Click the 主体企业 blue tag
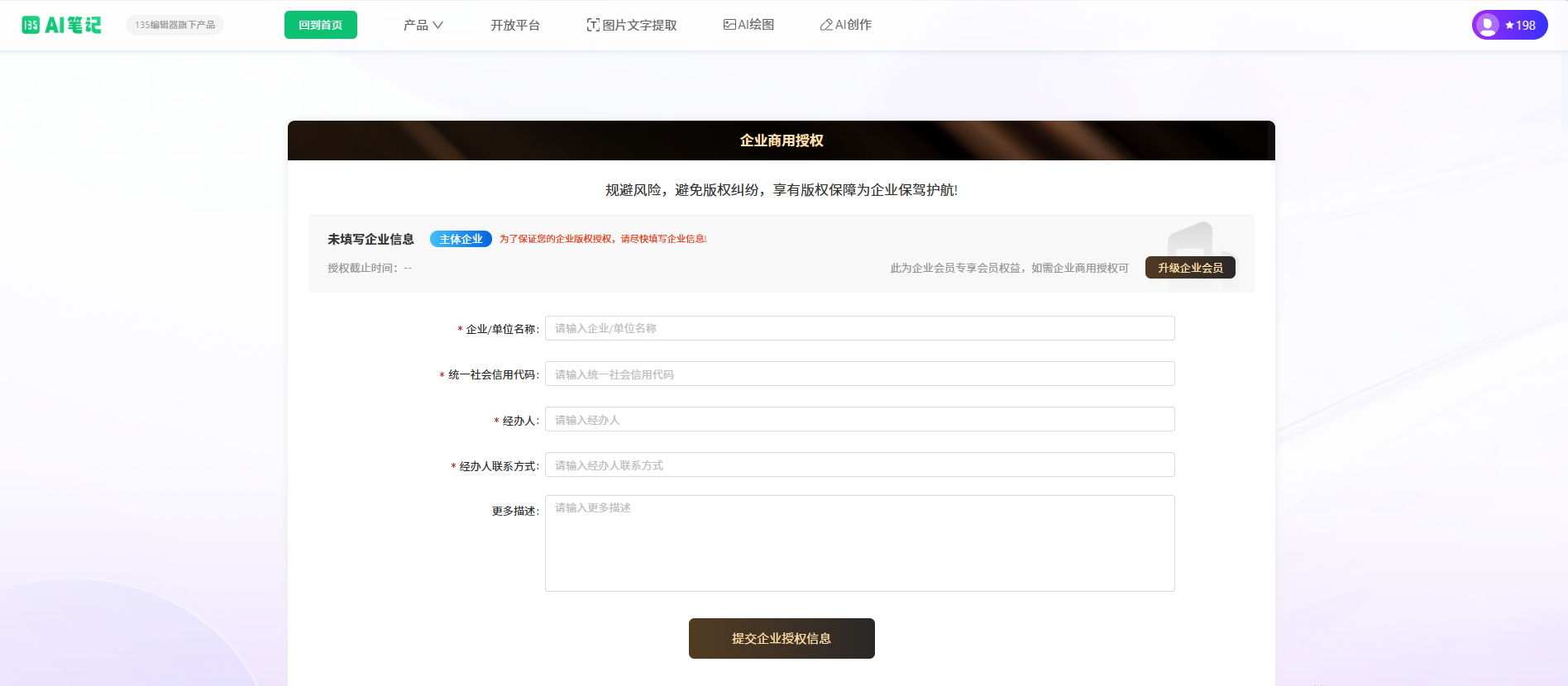This screenshot has height=686, width=1568. click(x=461, y=239)
